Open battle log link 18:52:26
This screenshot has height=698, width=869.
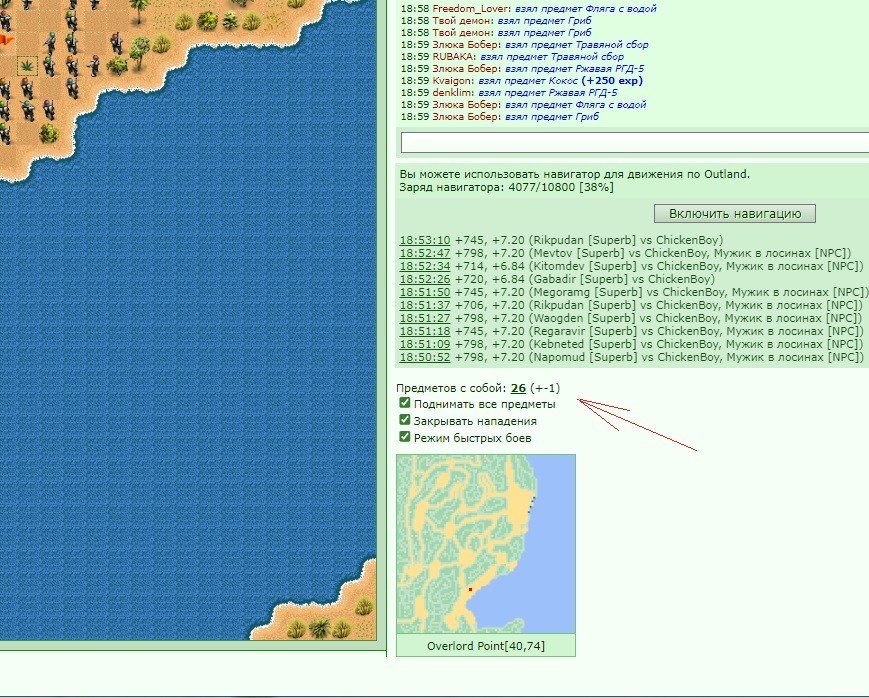[425, 279]
